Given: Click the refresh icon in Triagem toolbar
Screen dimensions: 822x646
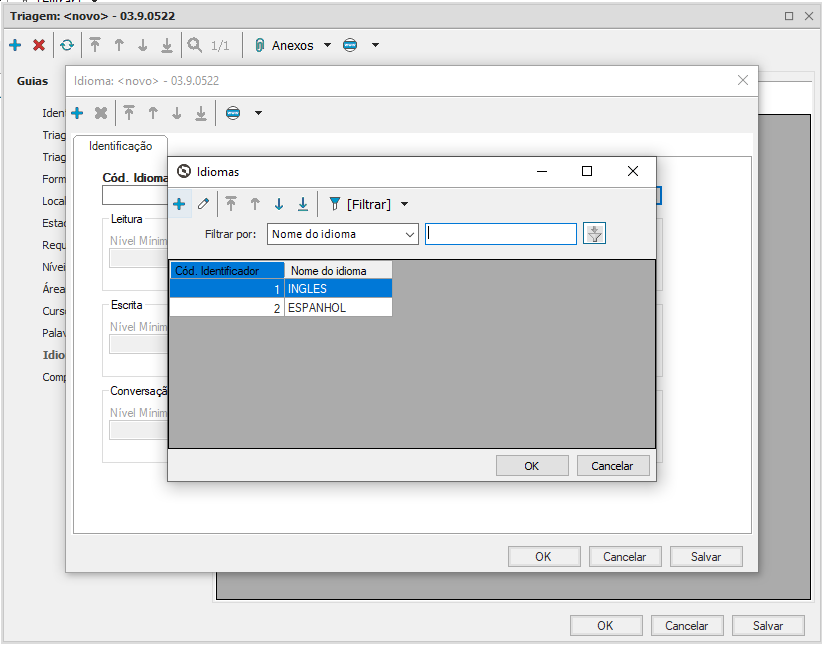Looking at the screenshot, I should tap(66, 45).
